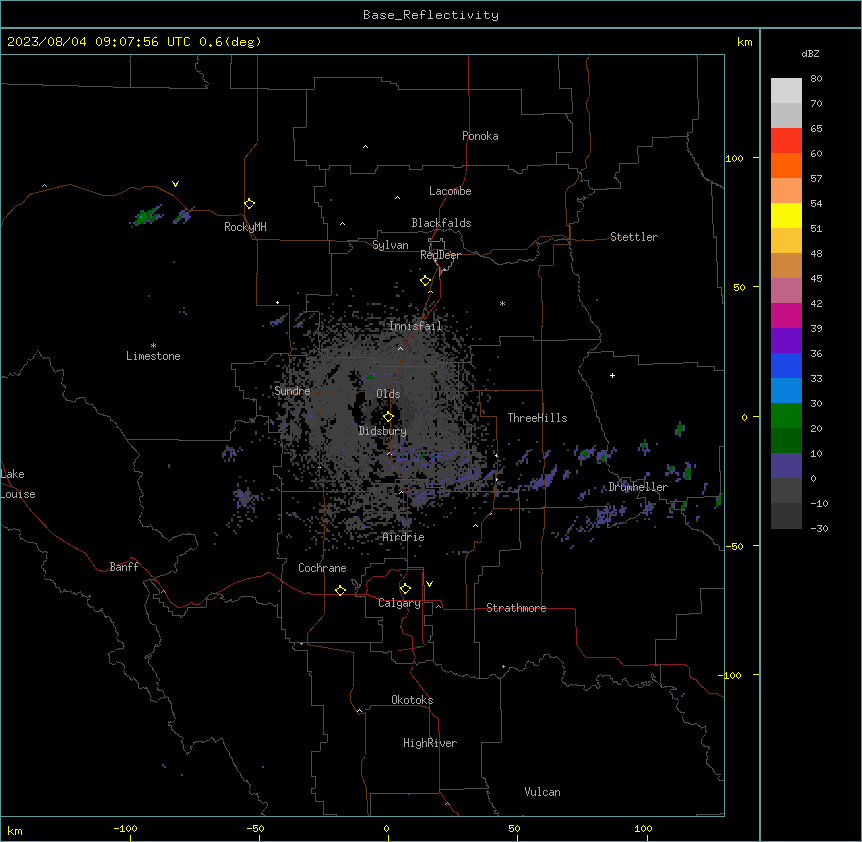Click the yellow diamond marker near RockyMH
Viewport: 862px width, 842px height.
[250, 204]
